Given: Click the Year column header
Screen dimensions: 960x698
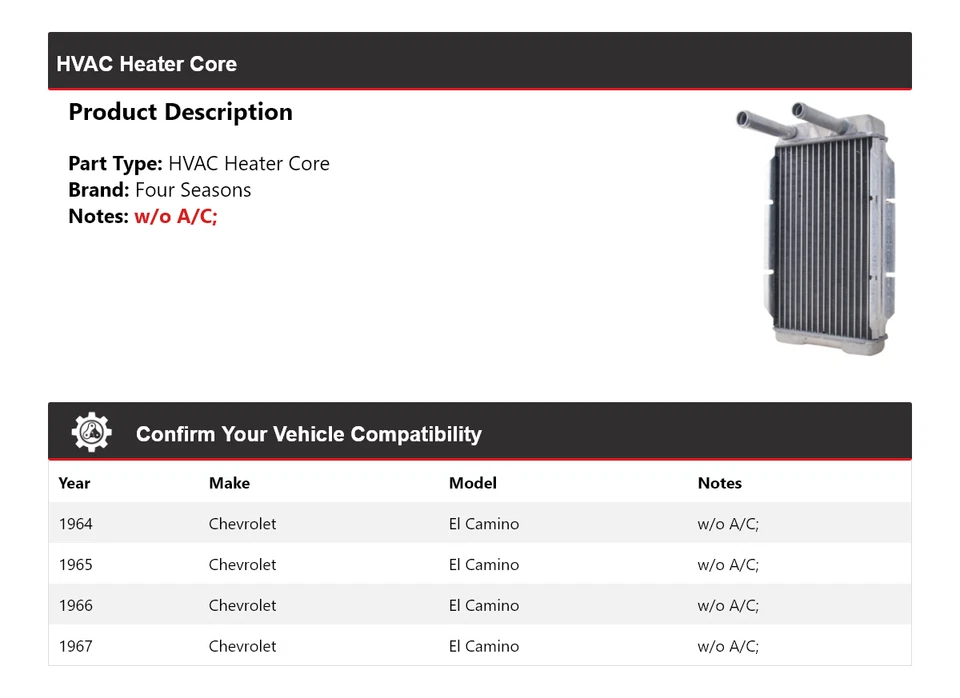Looking at the screenshot, I should pos(74,483).
